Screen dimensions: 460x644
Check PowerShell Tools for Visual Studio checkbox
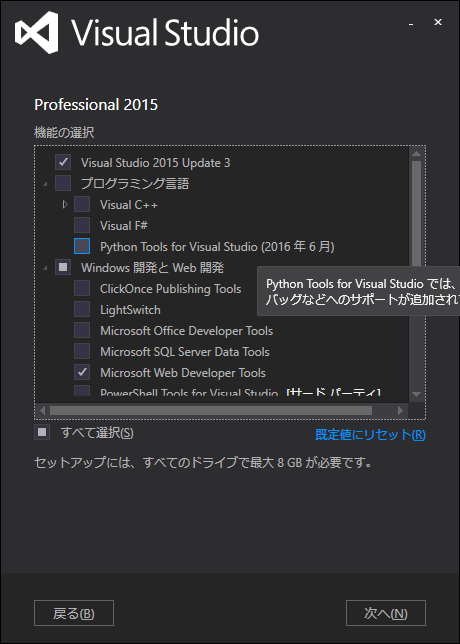(x=82, y=391)
